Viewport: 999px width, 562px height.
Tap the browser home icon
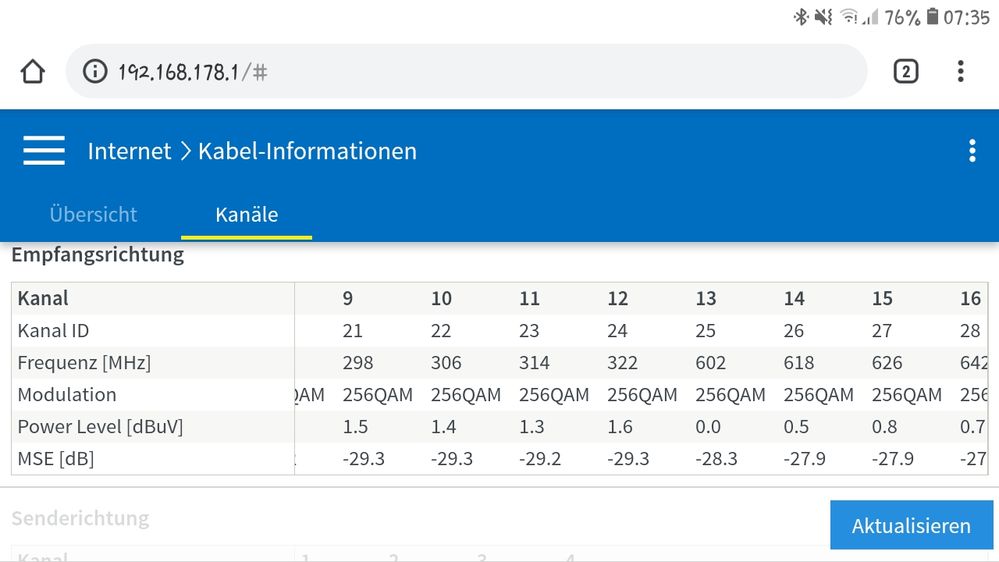pyautogui.click(x=33, y=72)
